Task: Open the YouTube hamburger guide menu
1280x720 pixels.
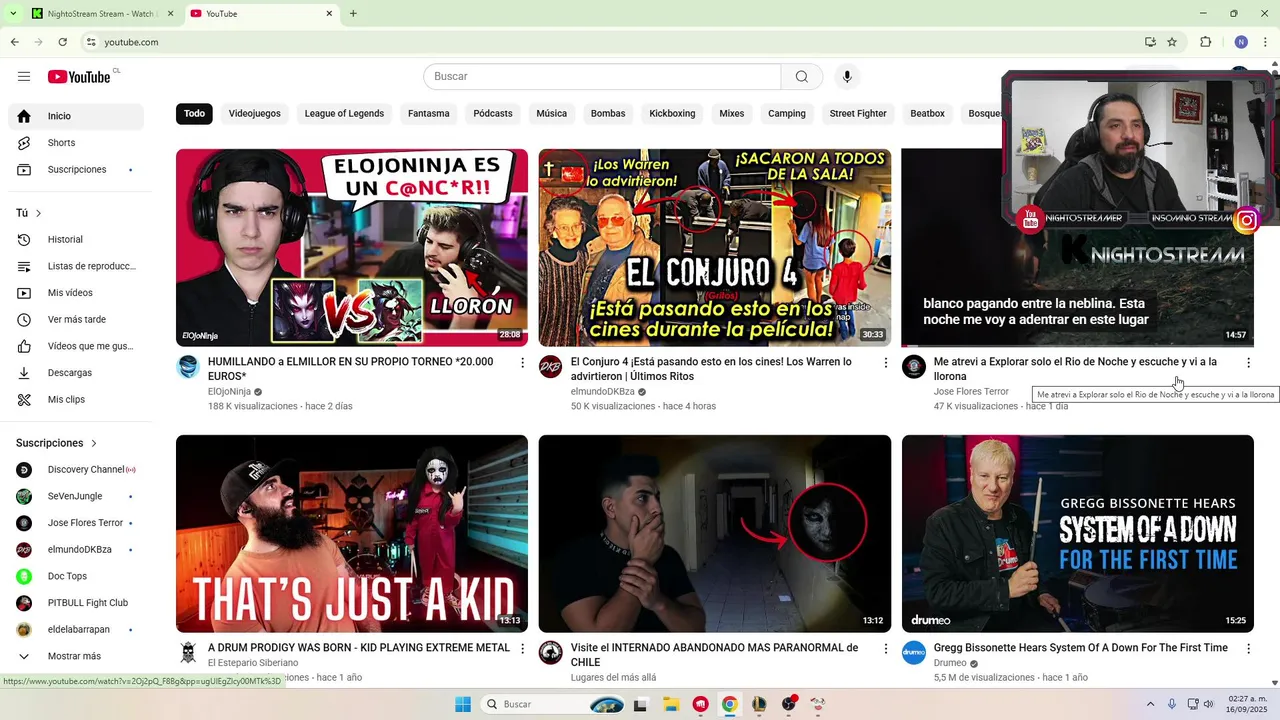Action: (x=24, y=77)
